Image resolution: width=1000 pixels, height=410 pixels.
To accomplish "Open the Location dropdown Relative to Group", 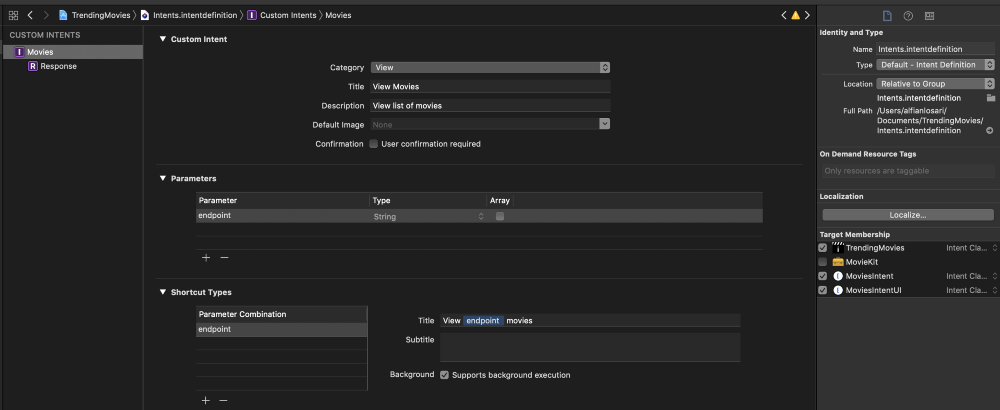I will [x=936, y=84].
